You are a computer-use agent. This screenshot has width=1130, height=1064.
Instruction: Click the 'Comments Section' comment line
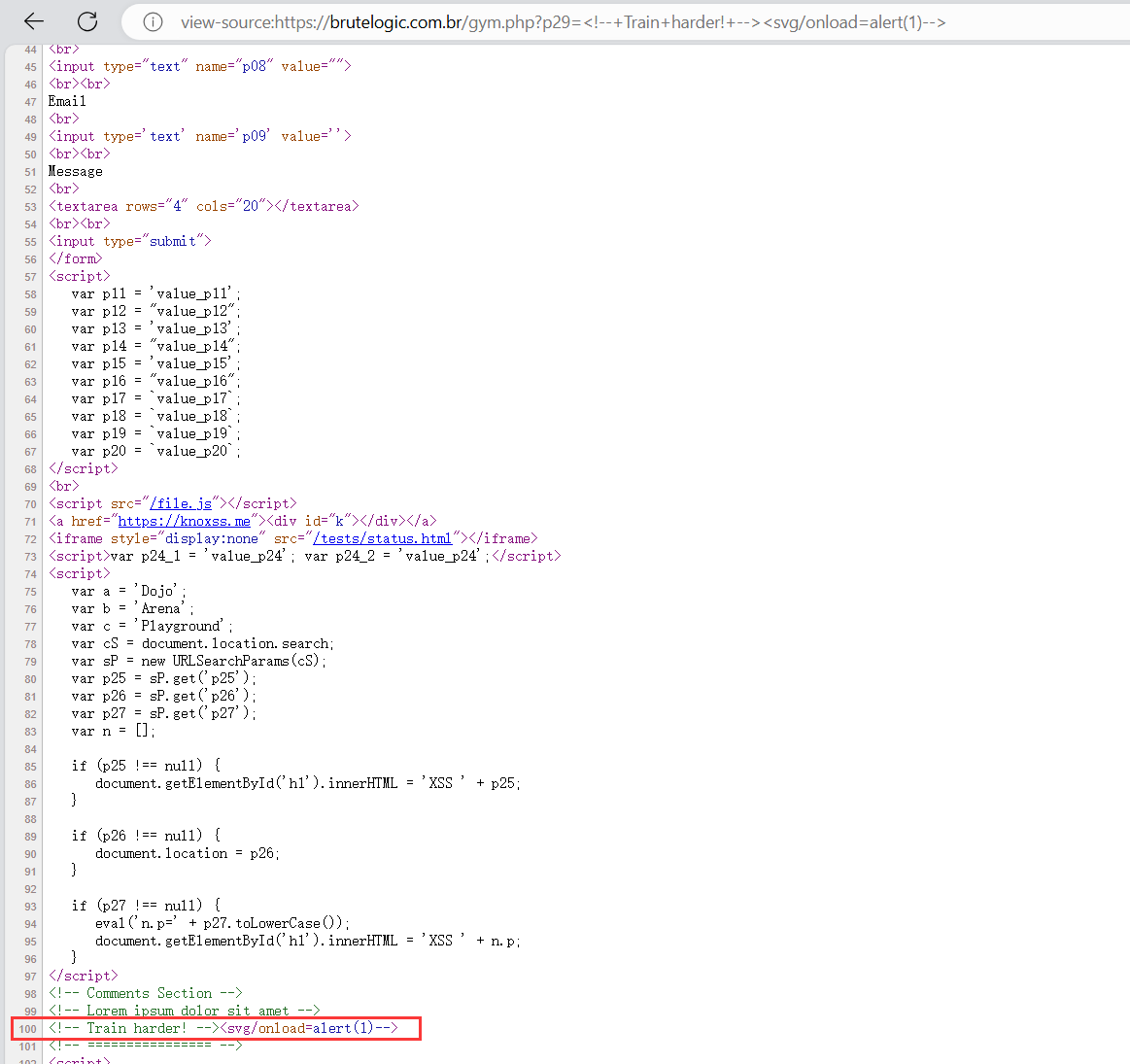(x=146, y=993)
